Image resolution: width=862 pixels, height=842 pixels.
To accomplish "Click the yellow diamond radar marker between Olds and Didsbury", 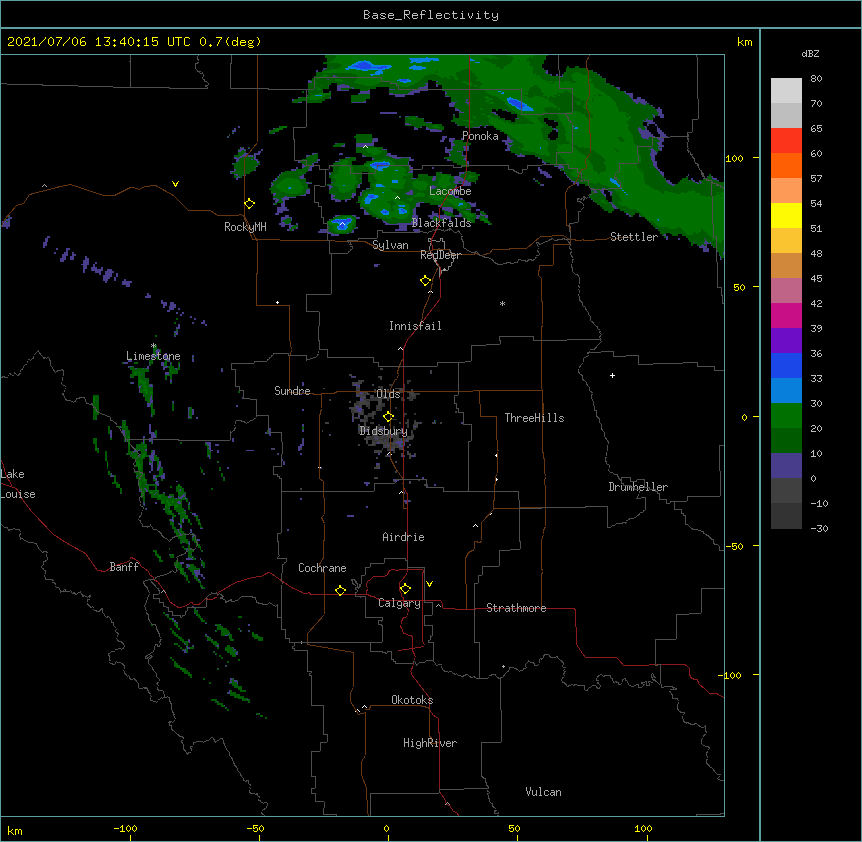I will click(388, 417).
